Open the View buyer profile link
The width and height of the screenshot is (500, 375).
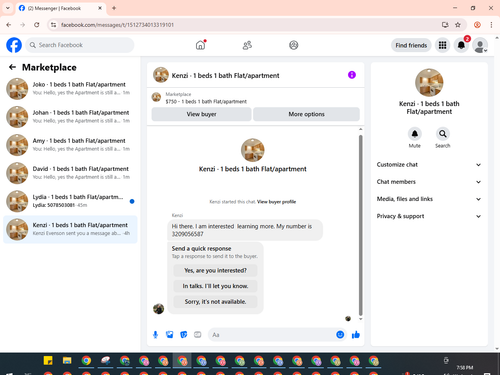click(276, 202)
